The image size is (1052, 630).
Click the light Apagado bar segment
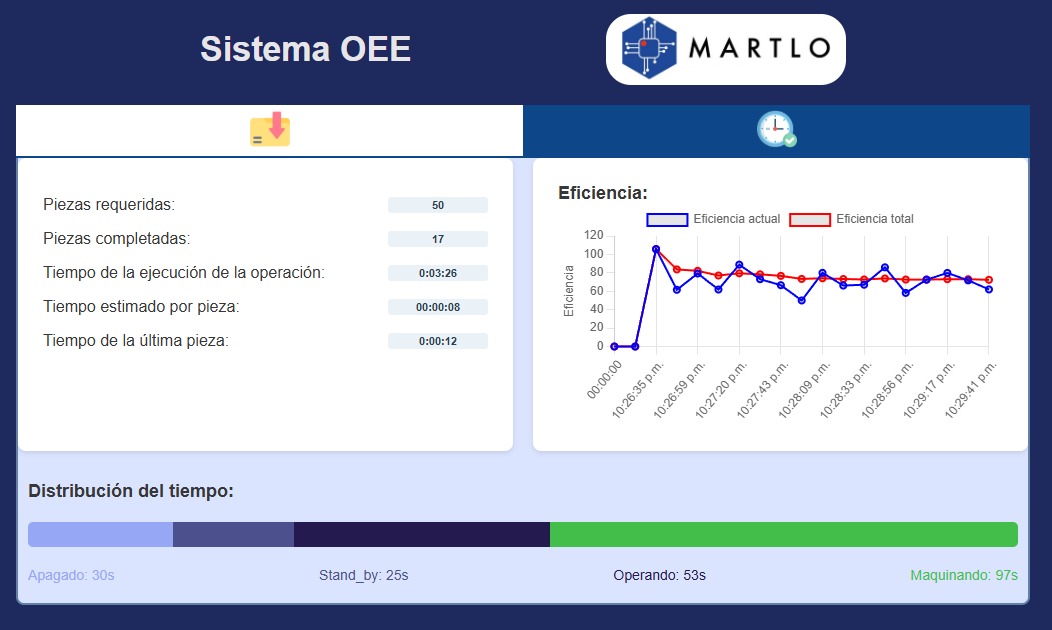click(x=100, y=534)
